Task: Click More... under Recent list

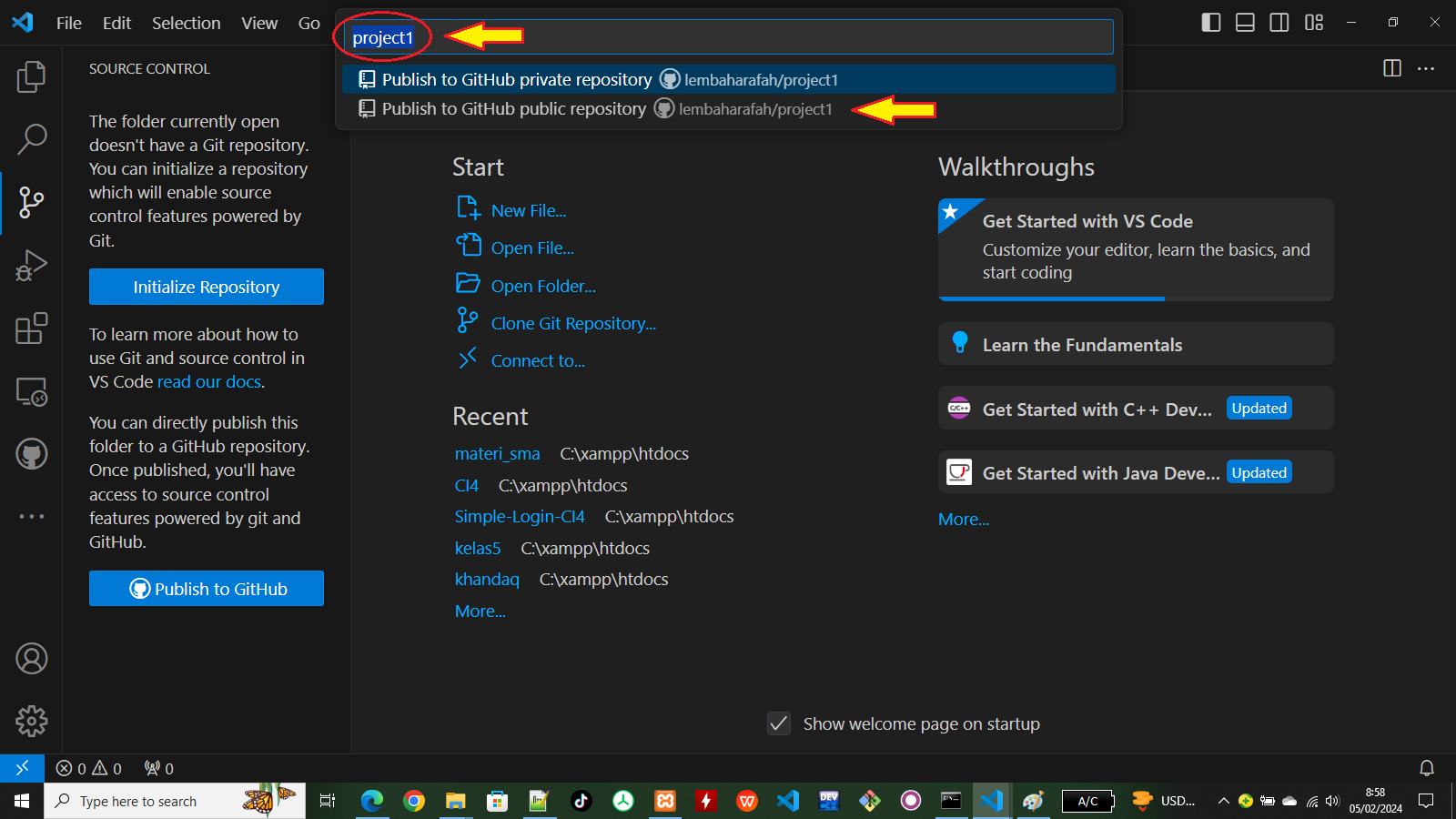Action: click(x=480, y=611)
